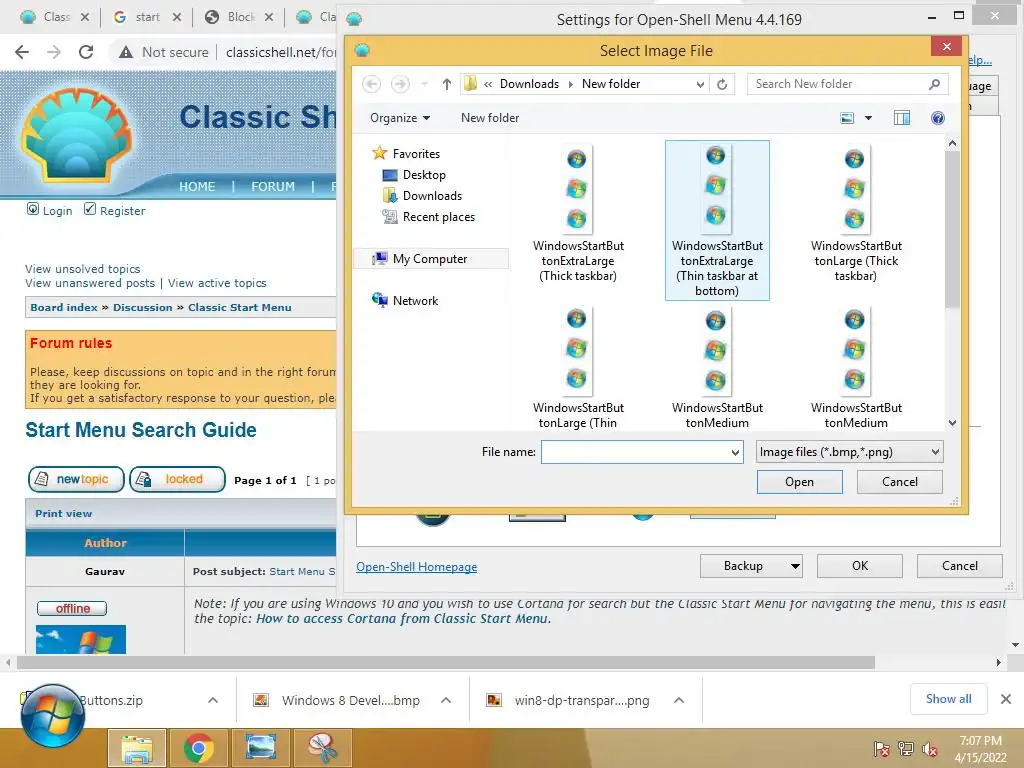Change the view icon in file dialog
This screenshot has width=1024, height=768.
click(x=847, y=118)
